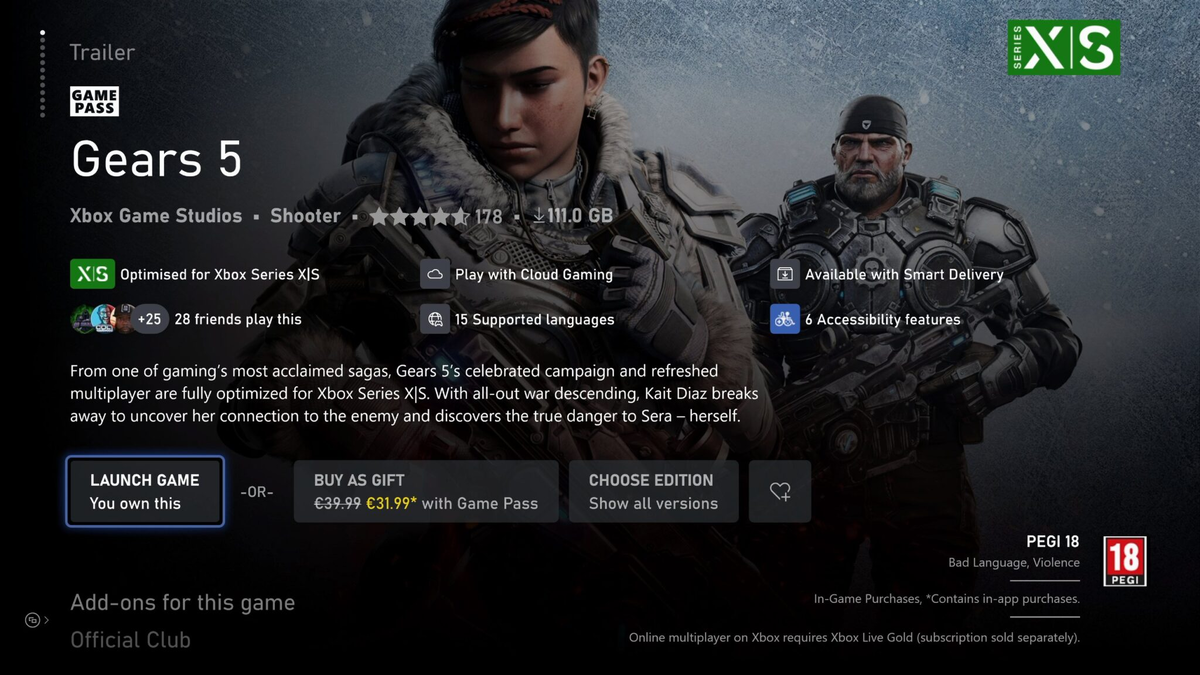Click the Game Pass badge icon
1200x675 pixels.
[94, 101]
